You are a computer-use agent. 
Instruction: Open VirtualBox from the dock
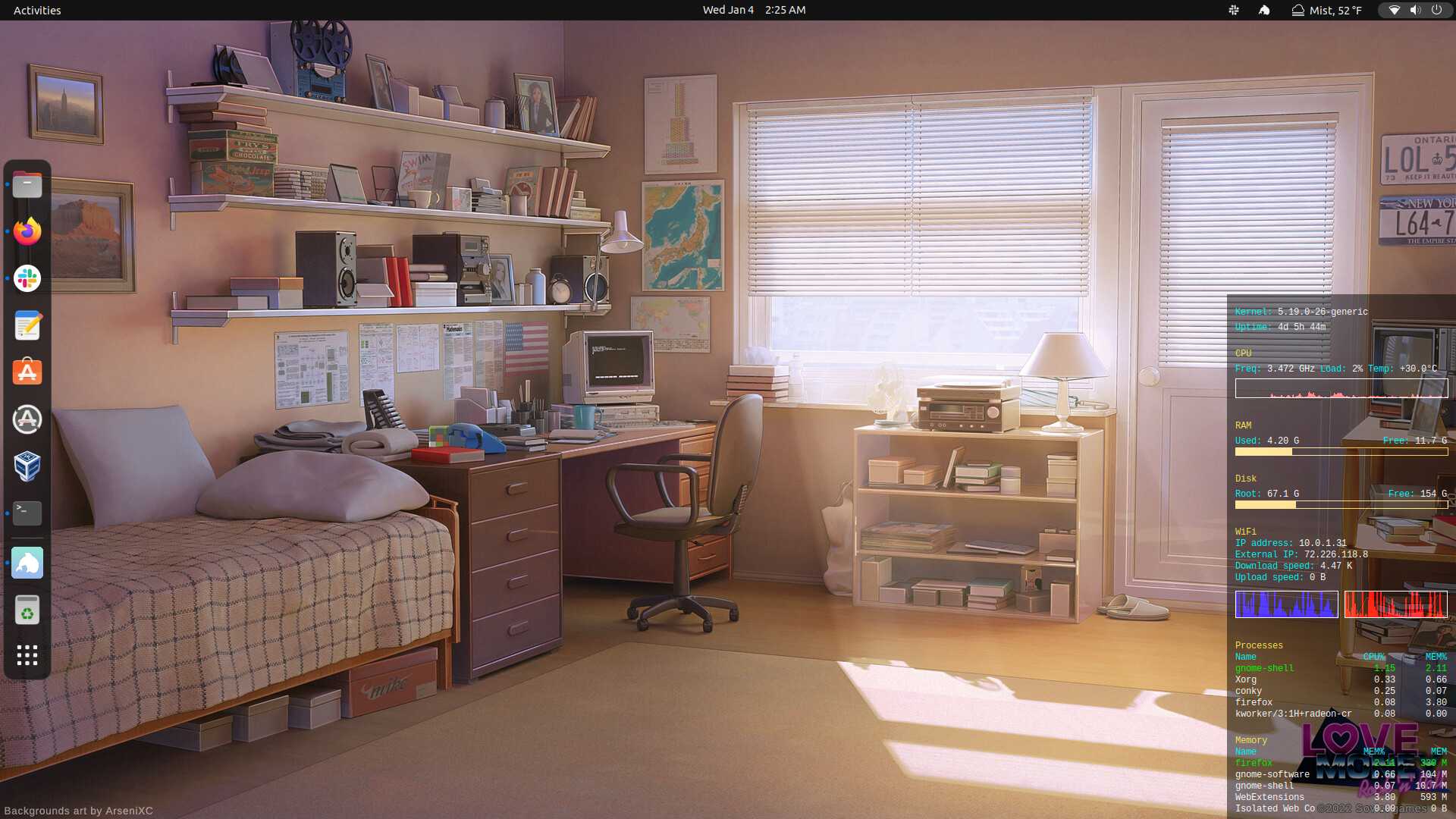coord(27,466)
